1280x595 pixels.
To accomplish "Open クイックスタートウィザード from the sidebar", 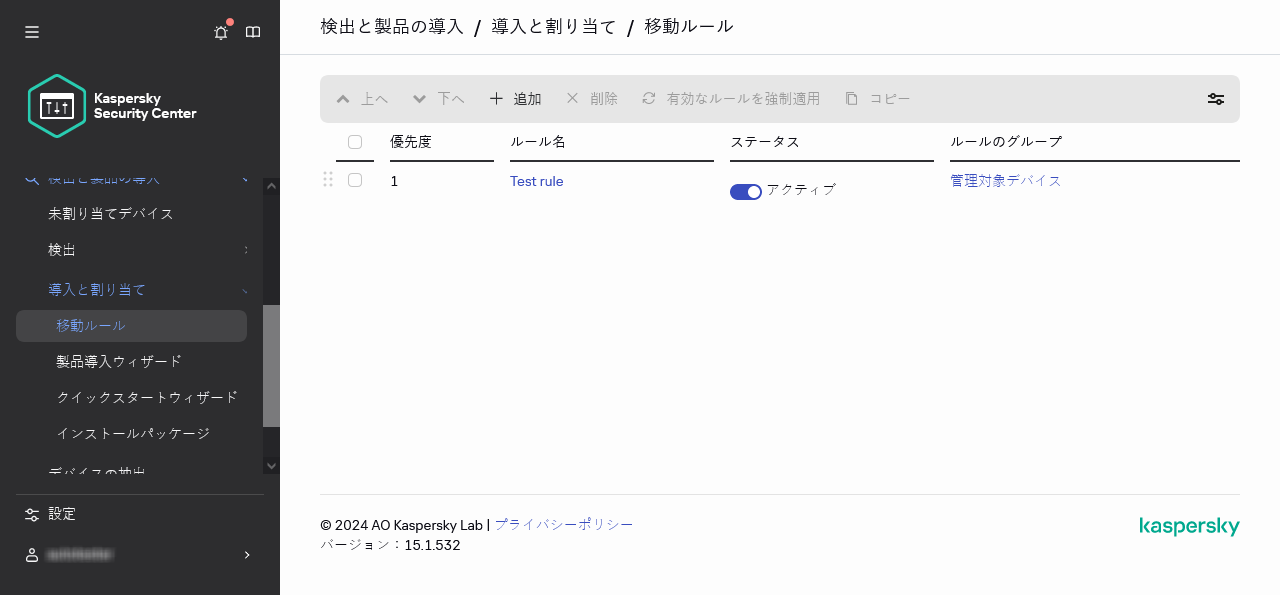I will coord(147,397).
